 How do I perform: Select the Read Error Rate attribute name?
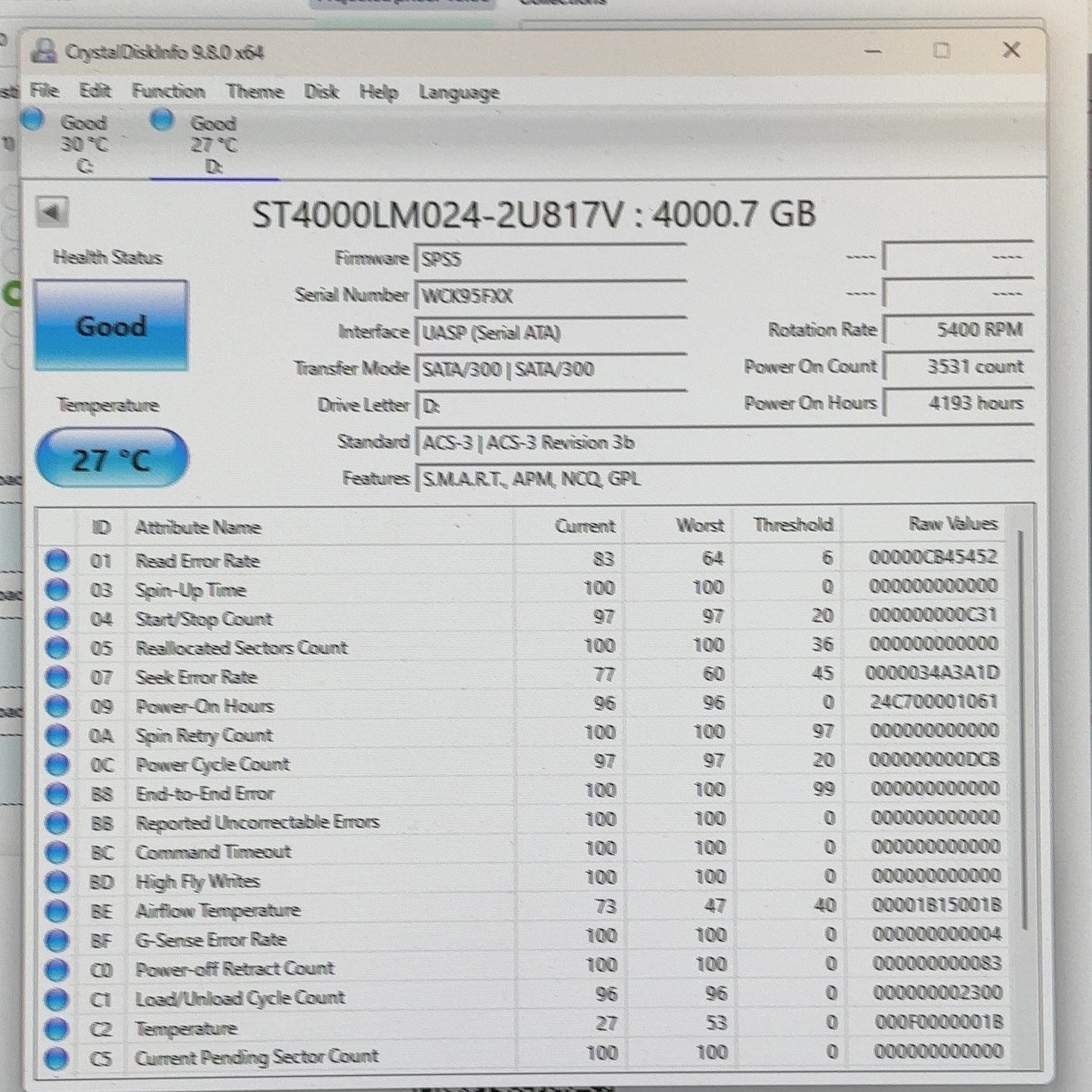(x=198, y=560)
